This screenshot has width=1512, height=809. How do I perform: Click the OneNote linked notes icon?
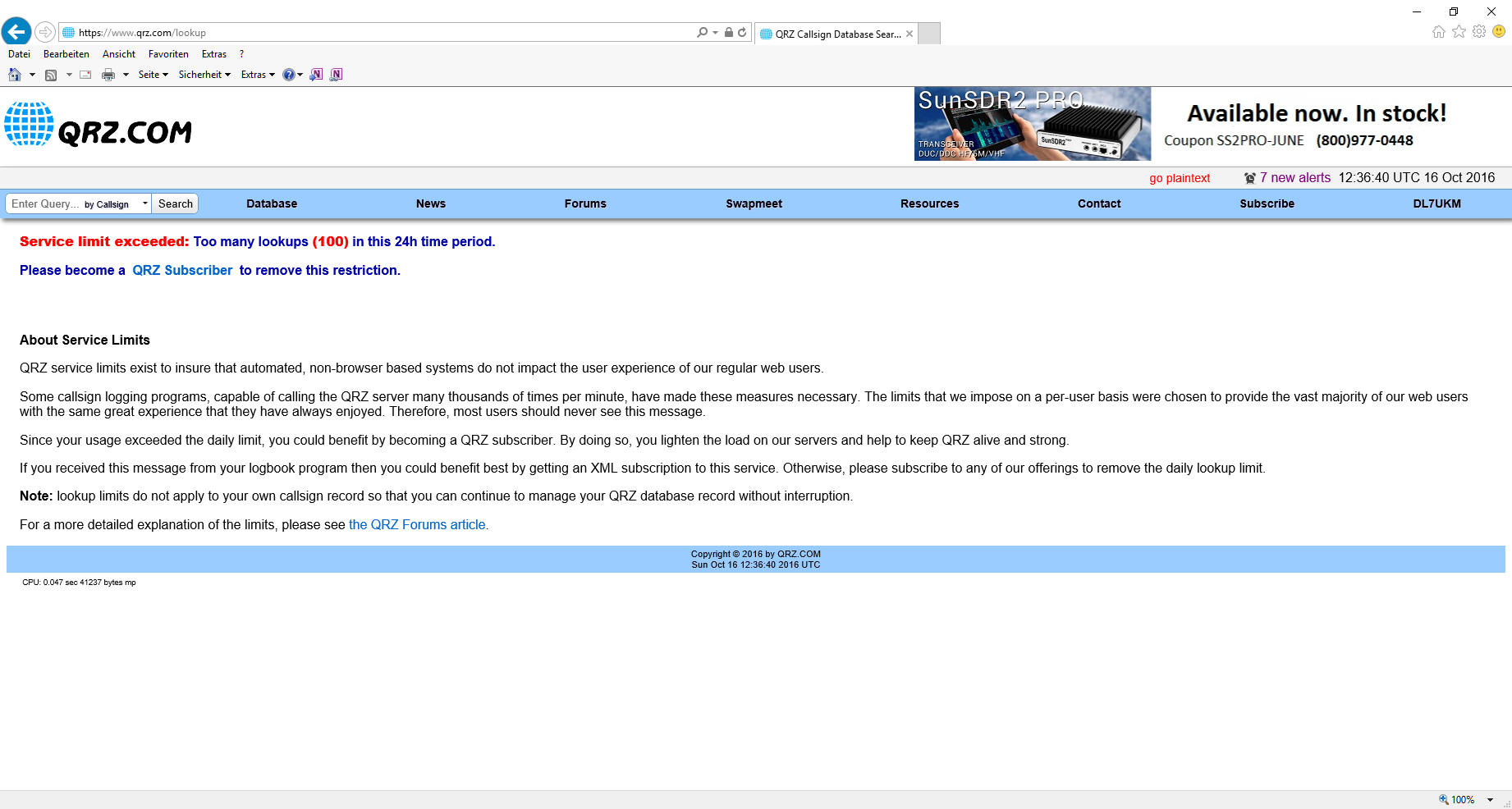click(336, 75)
